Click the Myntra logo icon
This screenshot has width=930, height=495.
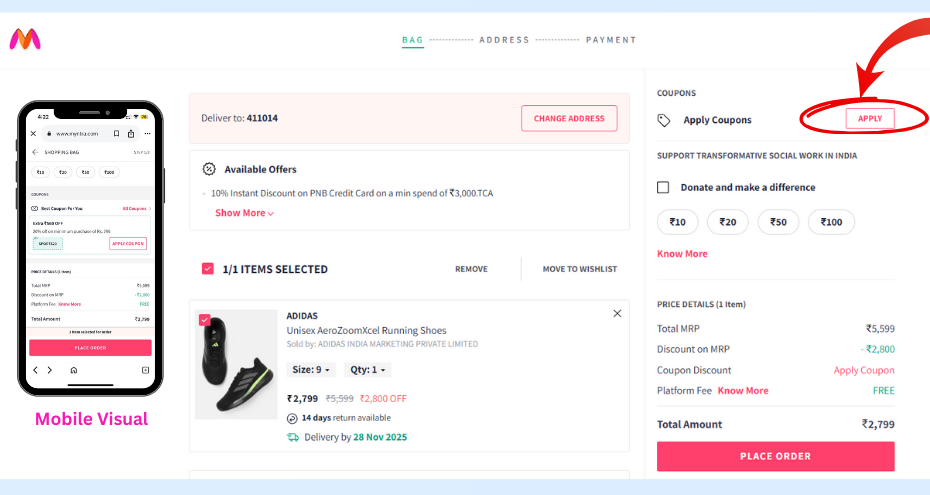(x=25, y=40)
